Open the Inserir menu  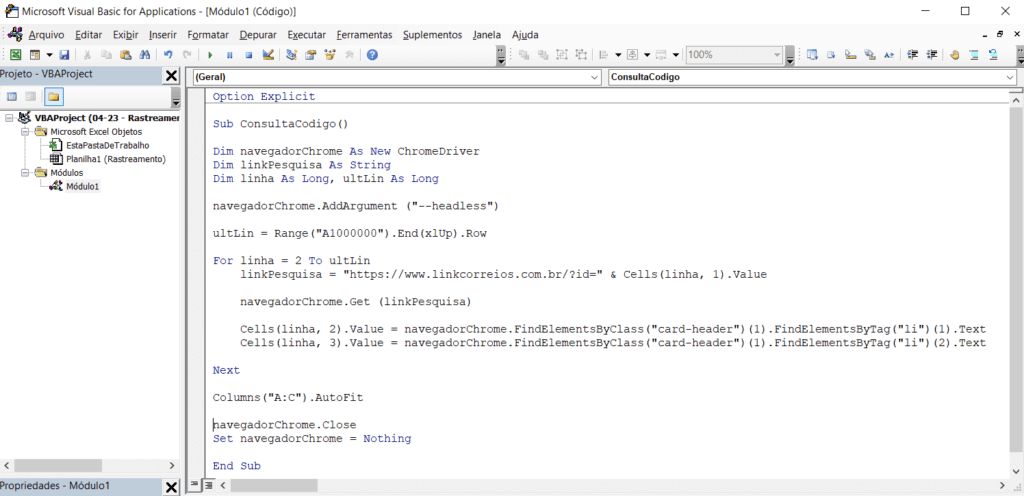(x=163, y=35)
